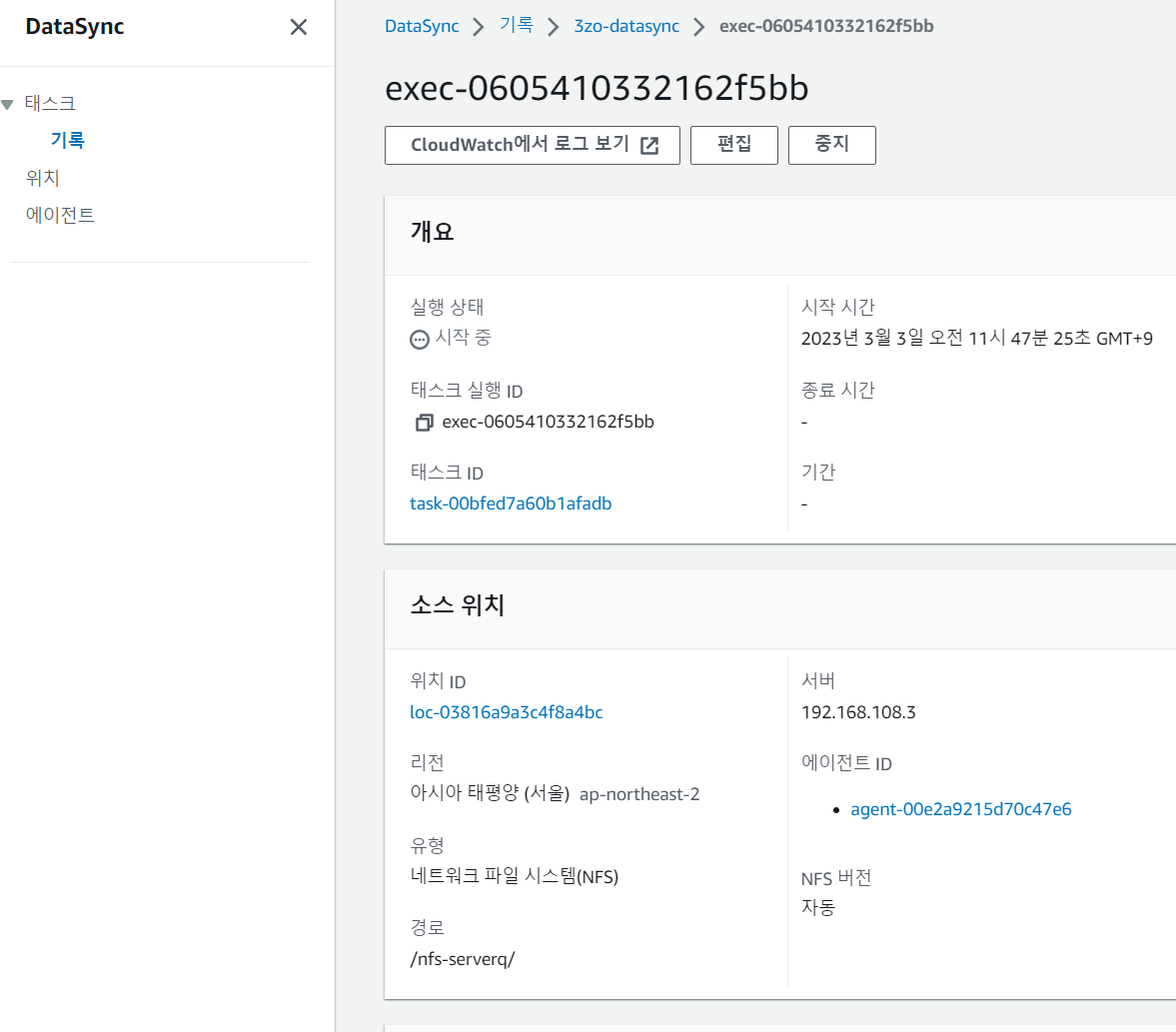The height and width of the screenshot is (1032, 1176).
Task: Click the CloudWatch에서 로그 보기 button
Action: (x=532, y=145)
